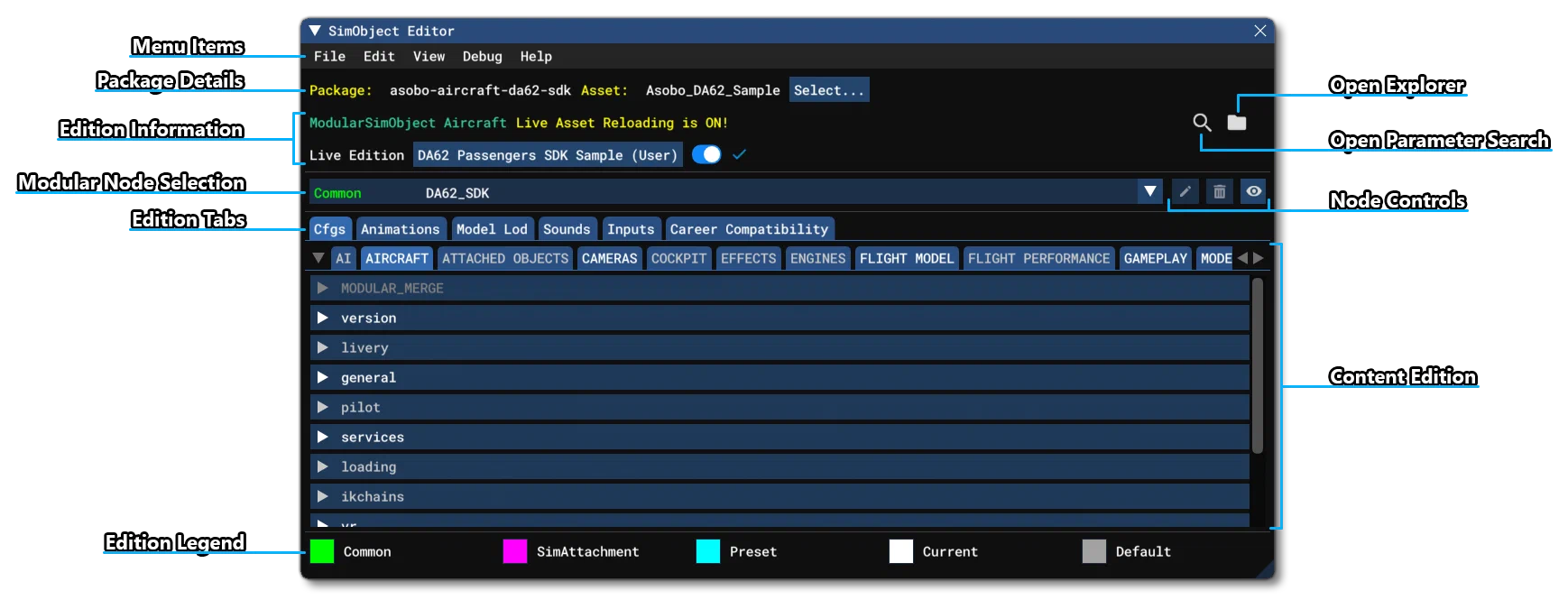
Task: Switch to the Inputs tab
Action: point(631,229)
